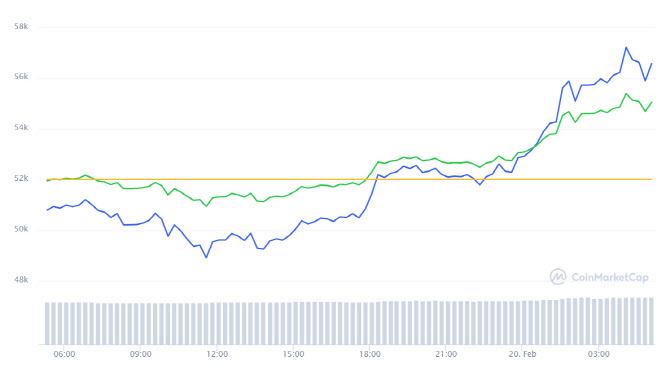This screenshot has height=370, width=670.
Task: Click the blue line's lowest dip
Action: [206, 257]
